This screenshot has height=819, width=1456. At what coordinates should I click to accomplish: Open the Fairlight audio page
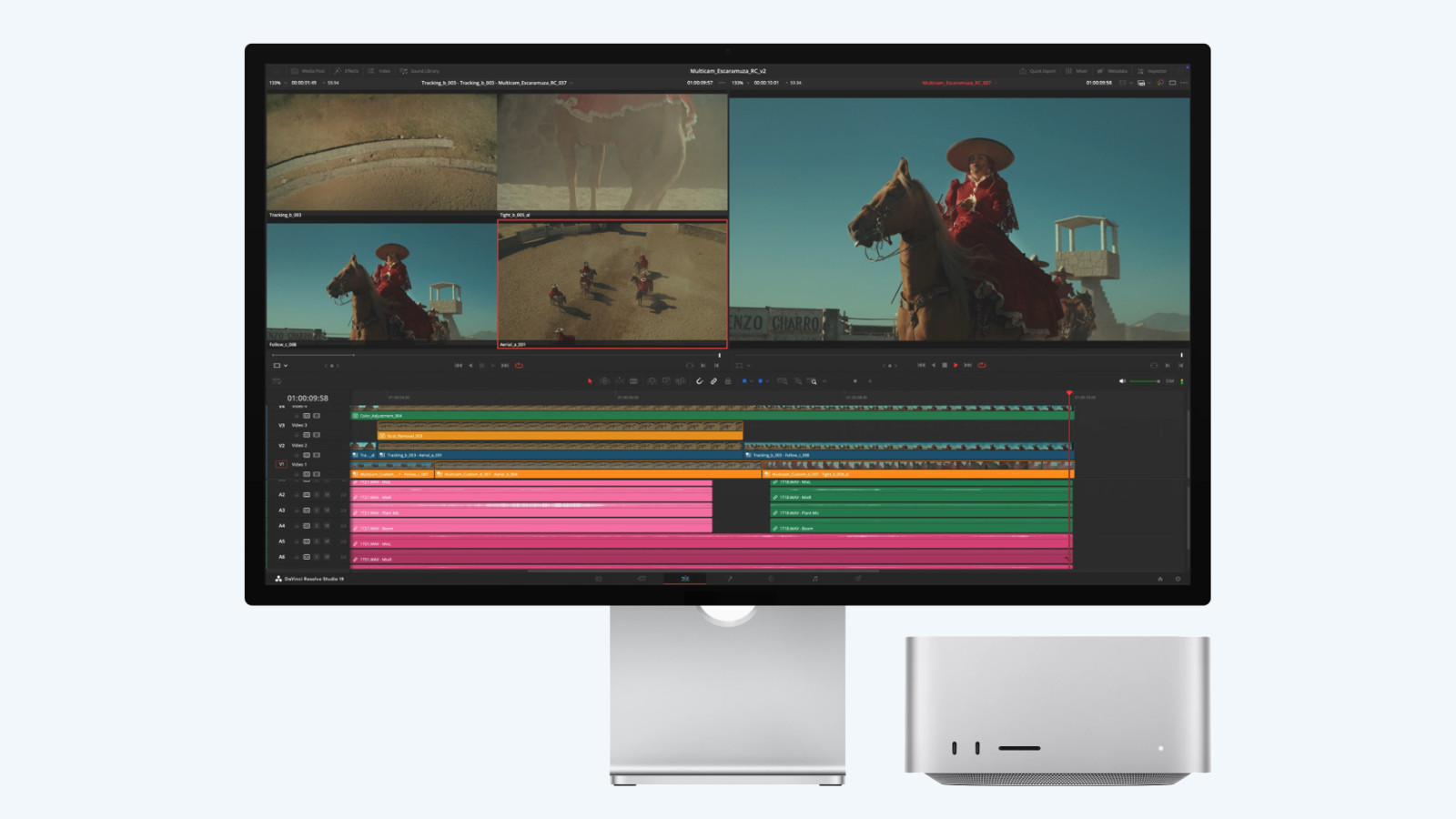coord(816,578)
